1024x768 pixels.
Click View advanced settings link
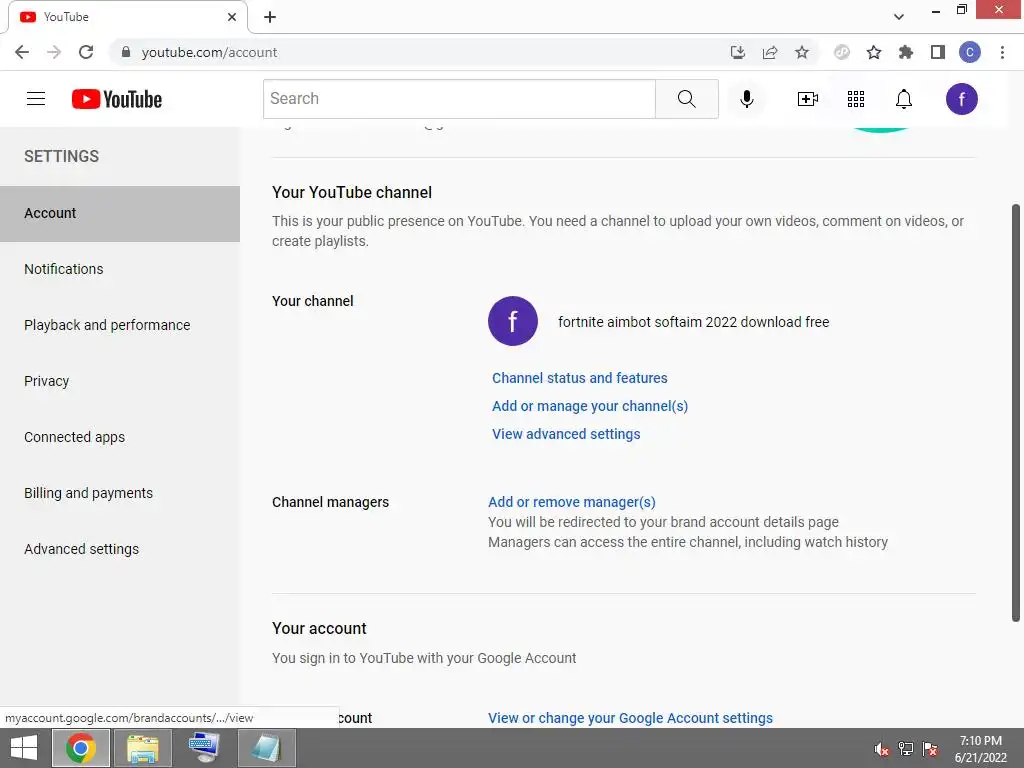(566, 434)
